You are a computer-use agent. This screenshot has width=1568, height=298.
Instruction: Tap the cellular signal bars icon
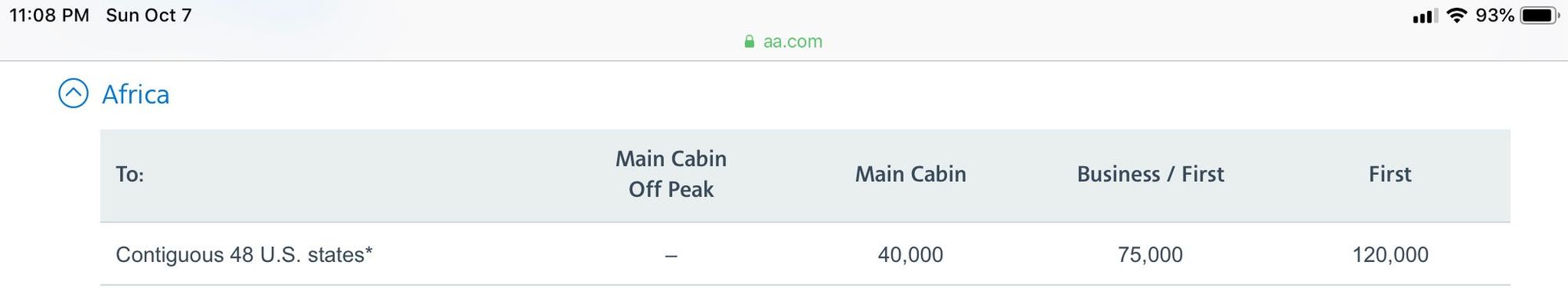click(1425, 16)
